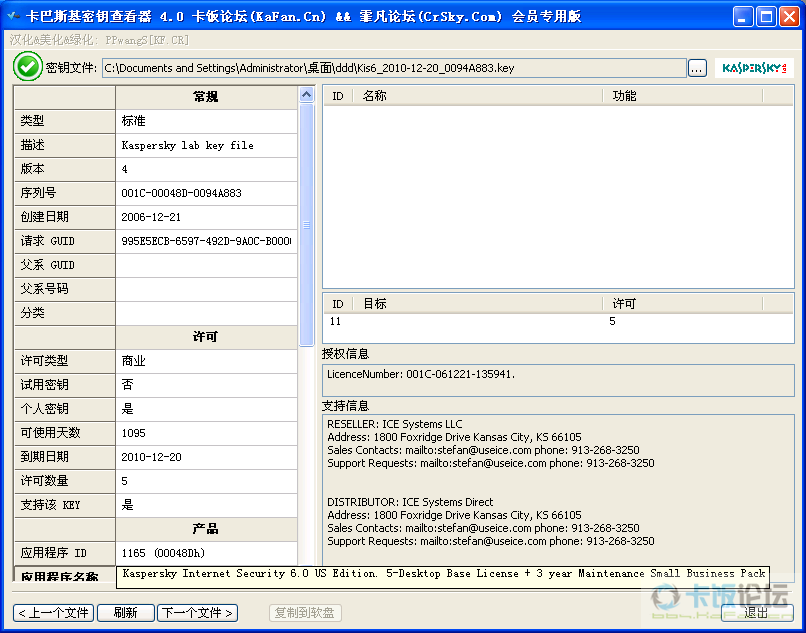Click serial number 001C-00048D-0094A883

click(206, 193)
